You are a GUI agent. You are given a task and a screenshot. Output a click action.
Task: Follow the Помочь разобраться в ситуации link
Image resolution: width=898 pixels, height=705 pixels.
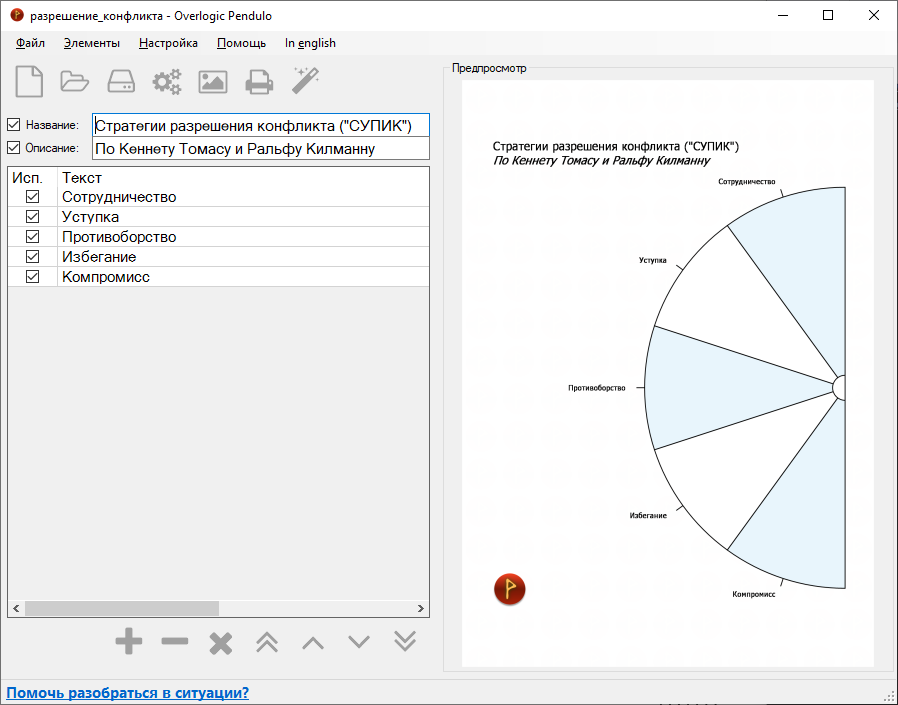[x=128, y=693]
